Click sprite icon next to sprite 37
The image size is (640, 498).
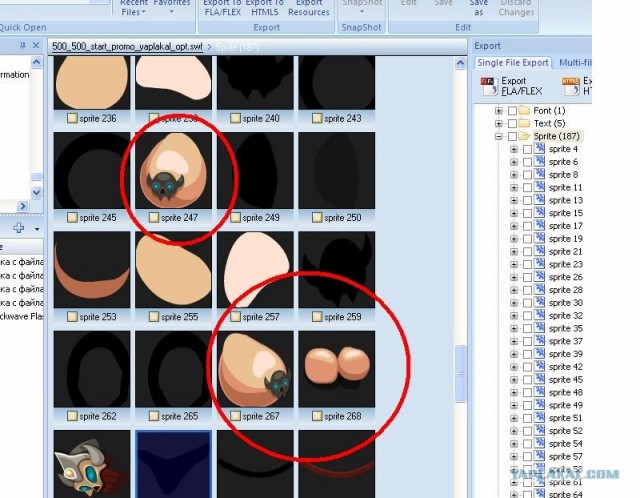coord(539,341)
